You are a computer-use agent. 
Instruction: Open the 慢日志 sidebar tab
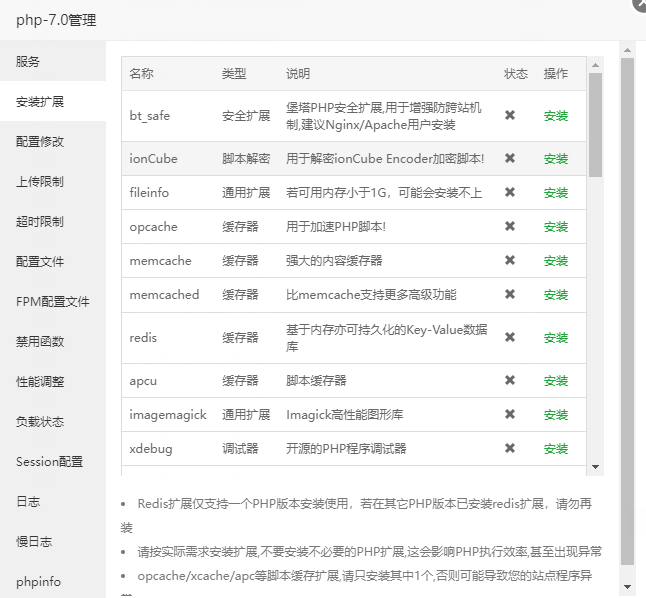(x=53, y=541)
